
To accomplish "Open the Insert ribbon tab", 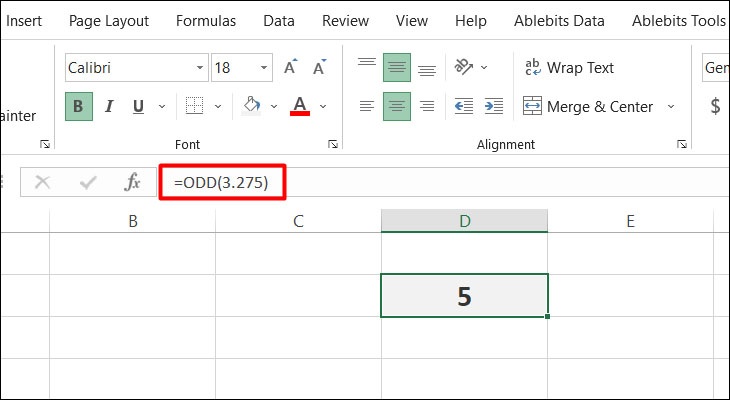I will pyautogui.click(x=24, y=20).
